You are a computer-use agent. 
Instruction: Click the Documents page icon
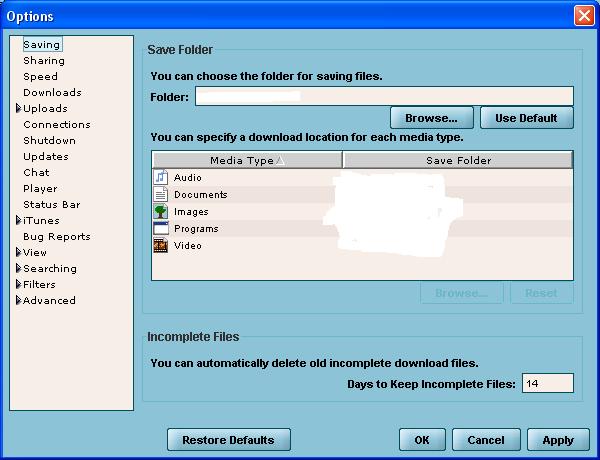point(161,194)
